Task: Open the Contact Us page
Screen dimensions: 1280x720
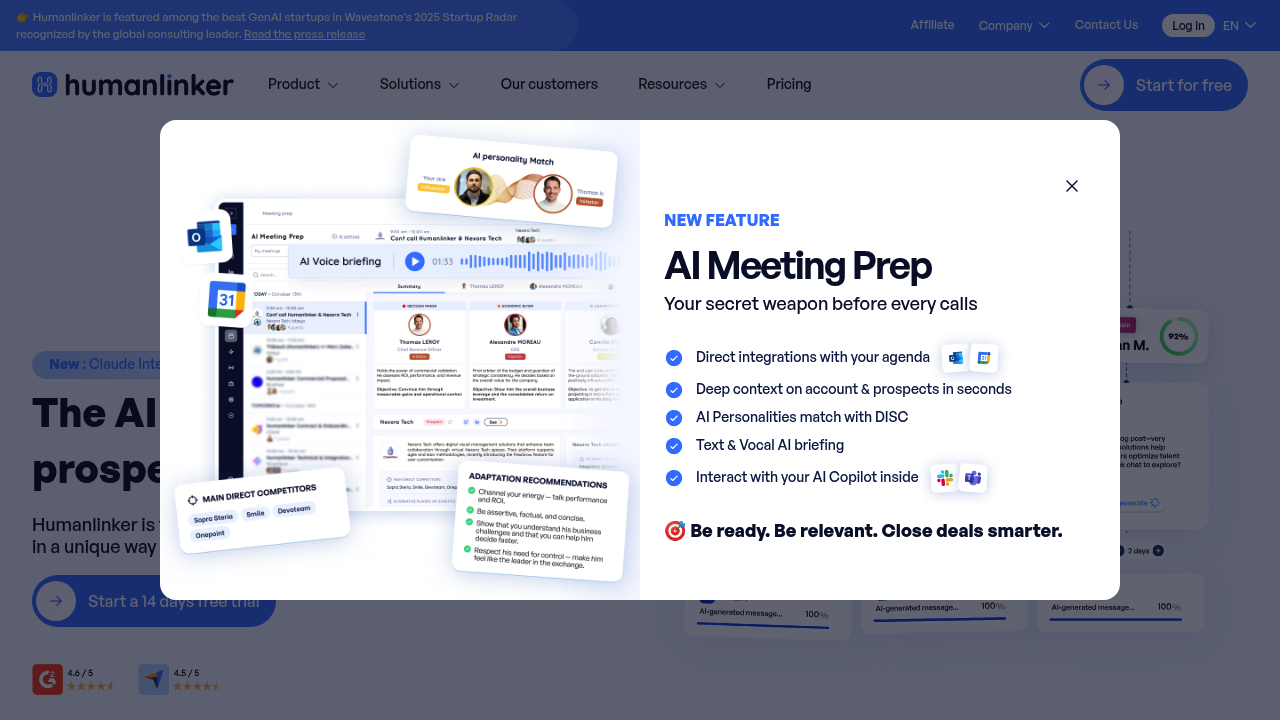Action: click(x=1106, y=25)
